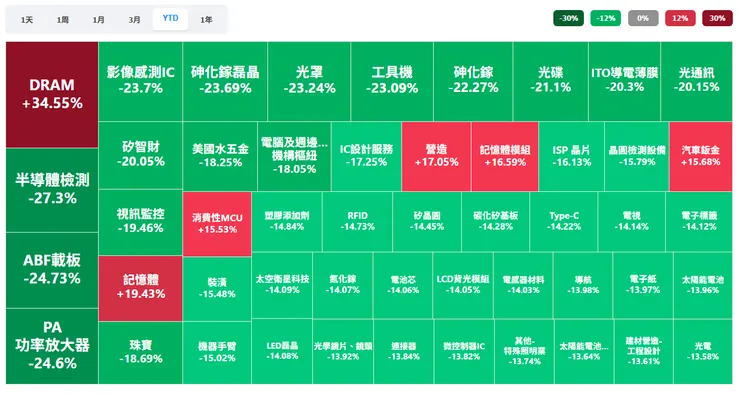740x394 pixels.
Task: Select the 1月 time range tab
Action: pyautogui.click(x=99, y=20)
